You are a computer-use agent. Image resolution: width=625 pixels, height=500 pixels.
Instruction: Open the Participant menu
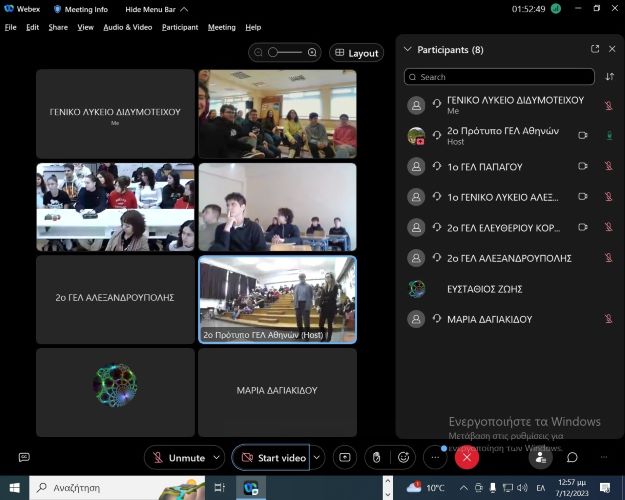tap(180, 27)
